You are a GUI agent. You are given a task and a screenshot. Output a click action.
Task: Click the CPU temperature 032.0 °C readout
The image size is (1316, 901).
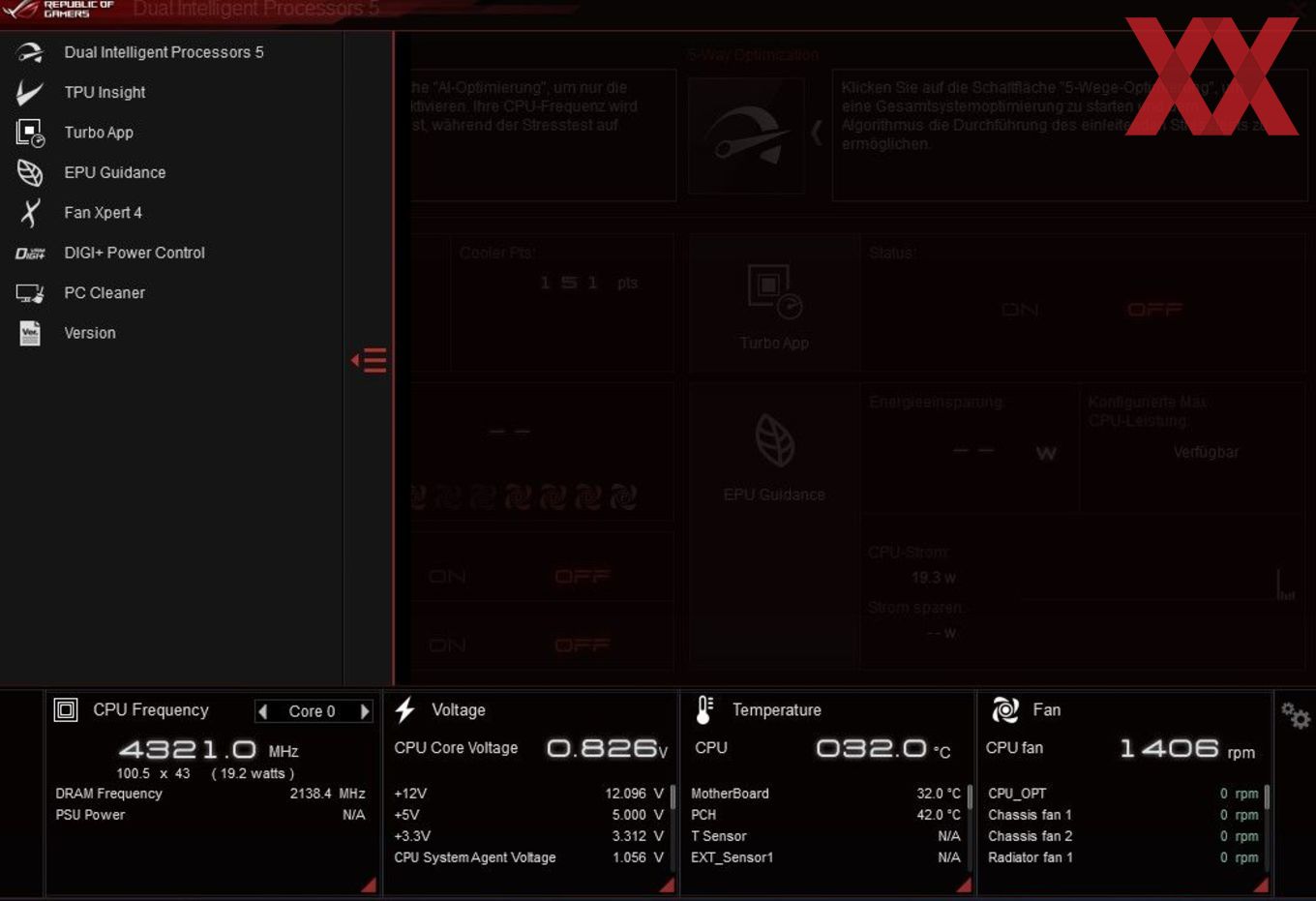click(882, 748)
